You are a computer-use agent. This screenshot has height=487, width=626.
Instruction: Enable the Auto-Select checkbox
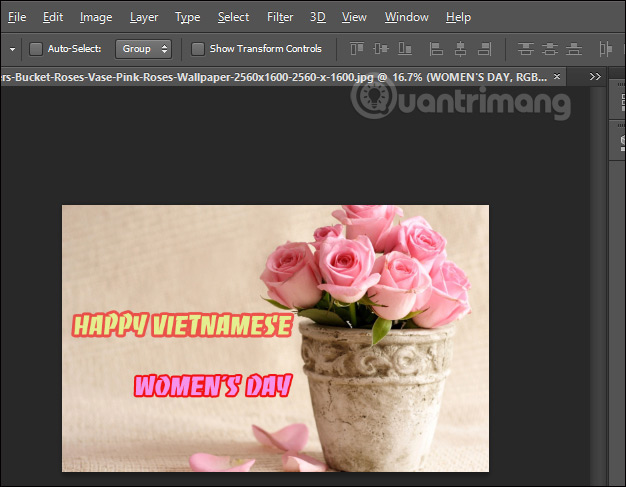[x=36, y=49]
